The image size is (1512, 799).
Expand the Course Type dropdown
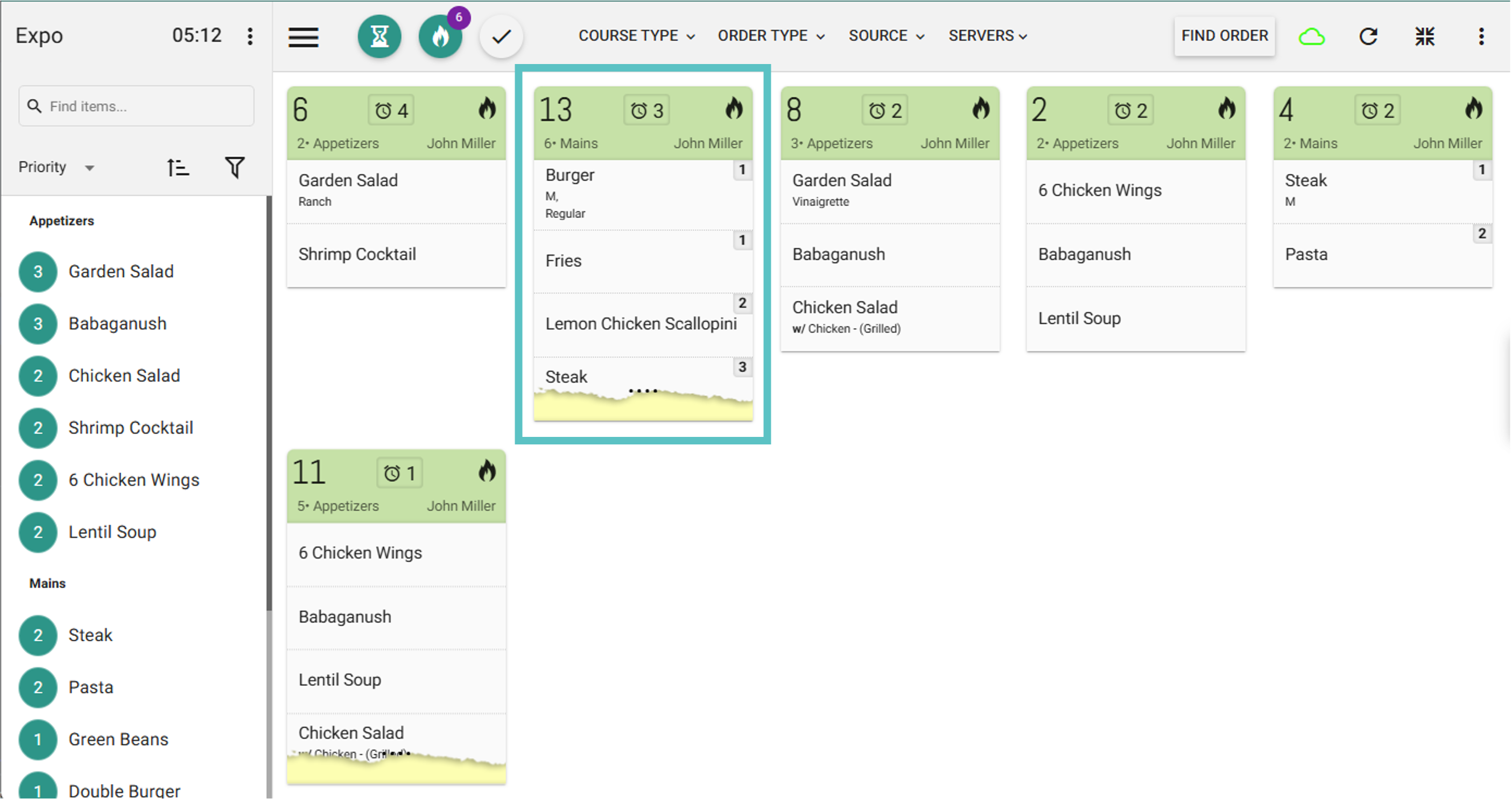(636, 37)
